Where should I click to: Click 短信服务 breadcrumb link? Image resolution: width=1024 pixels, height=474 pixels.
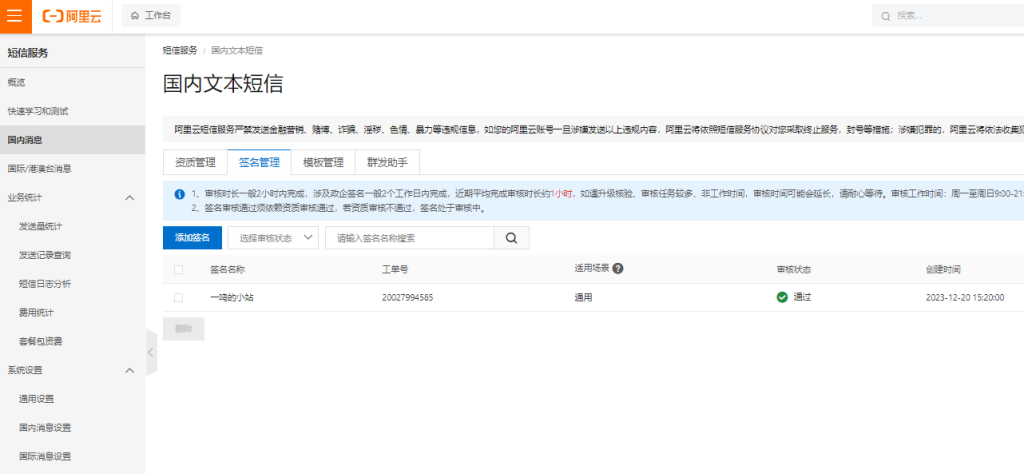tap(180, 50)
